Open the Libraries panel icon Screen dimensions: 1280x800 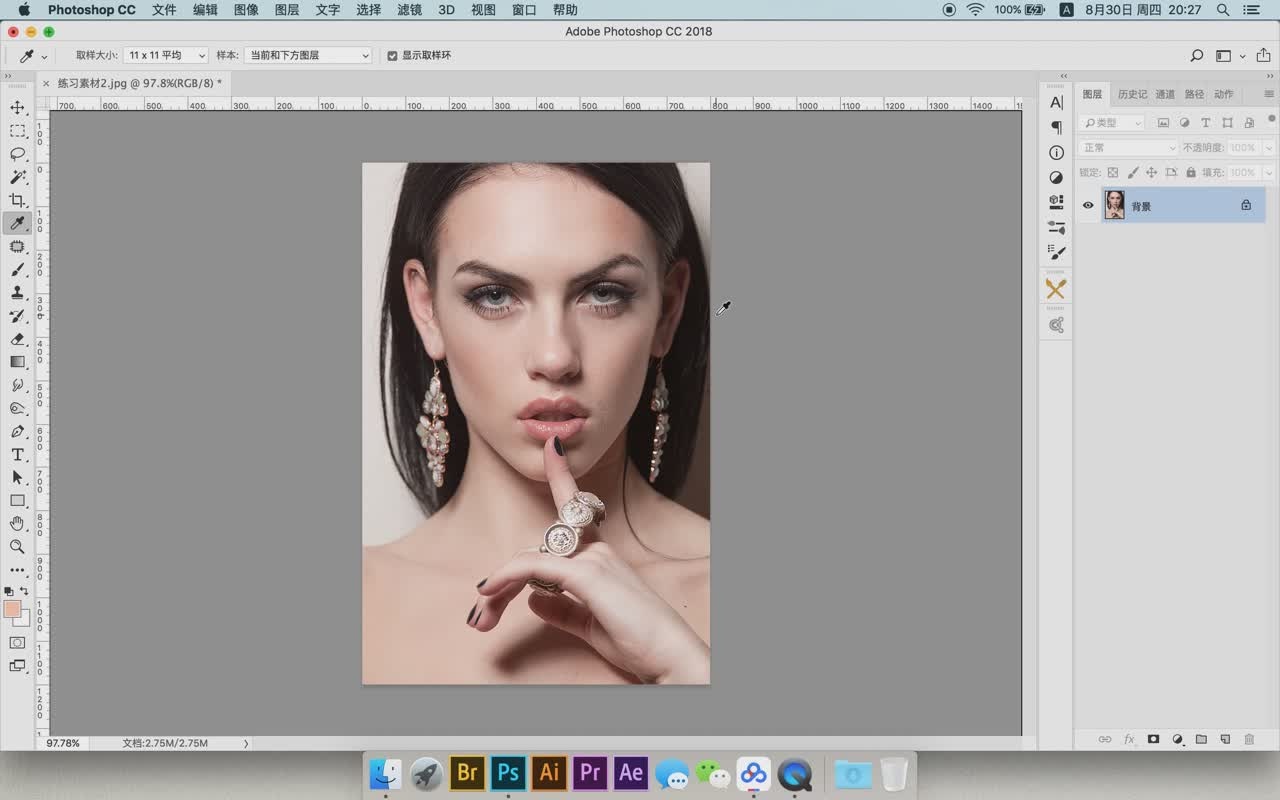click(1056, 325)
